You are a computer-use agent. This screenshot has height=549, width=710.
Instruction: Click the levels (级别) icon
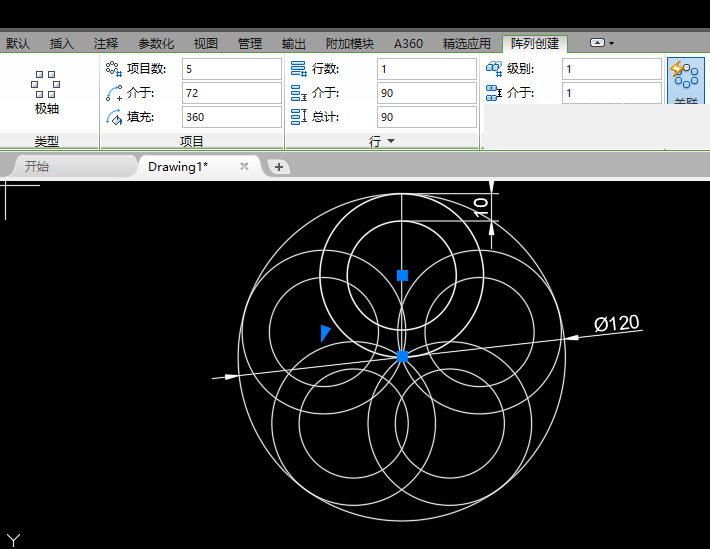(x=493, y=69)
